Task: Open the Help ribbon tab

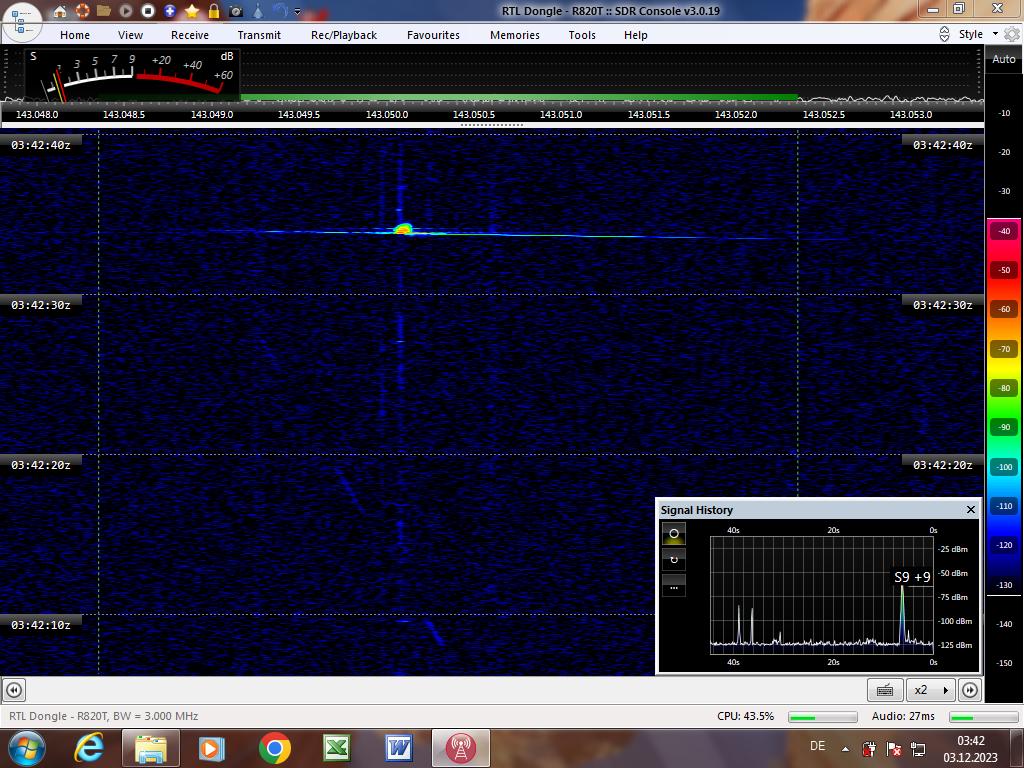Action: pos(635,35)
